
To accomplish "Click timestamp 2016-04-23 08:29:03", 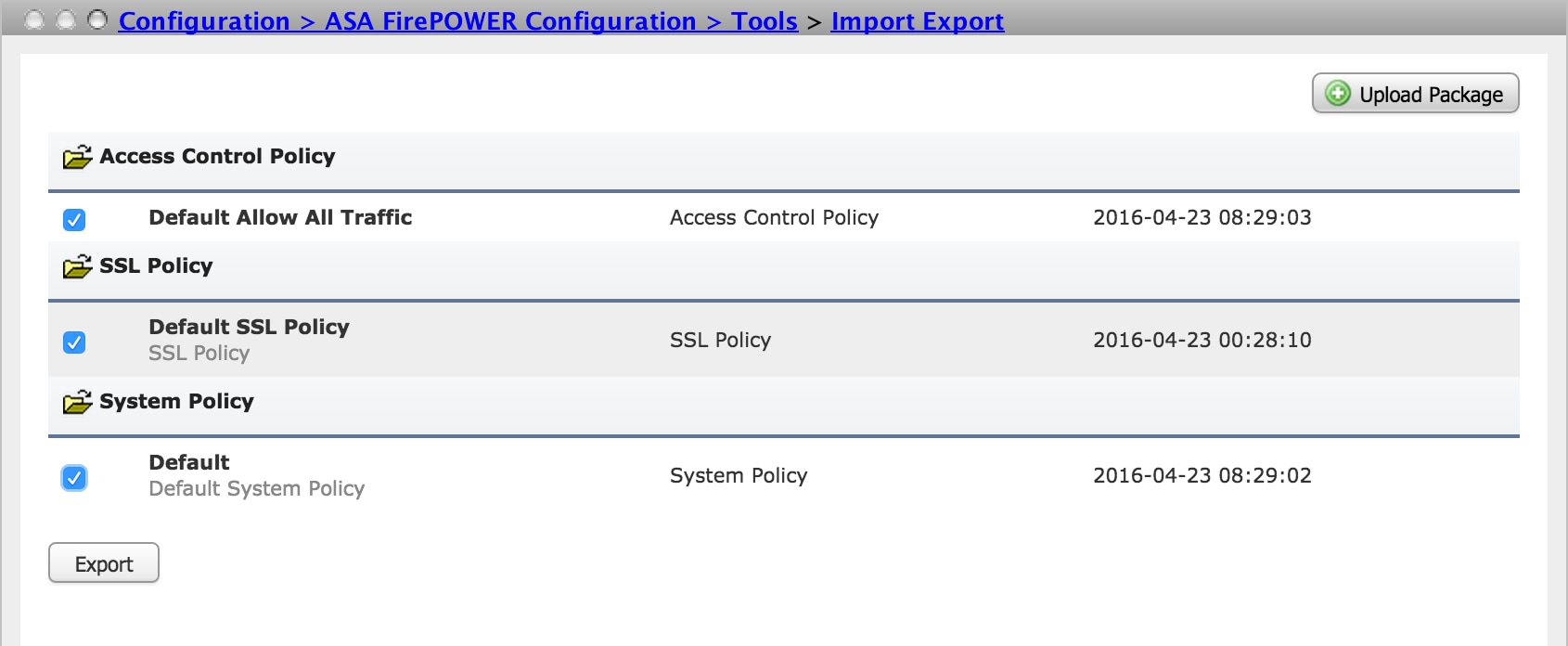I will click(1202, 217).
